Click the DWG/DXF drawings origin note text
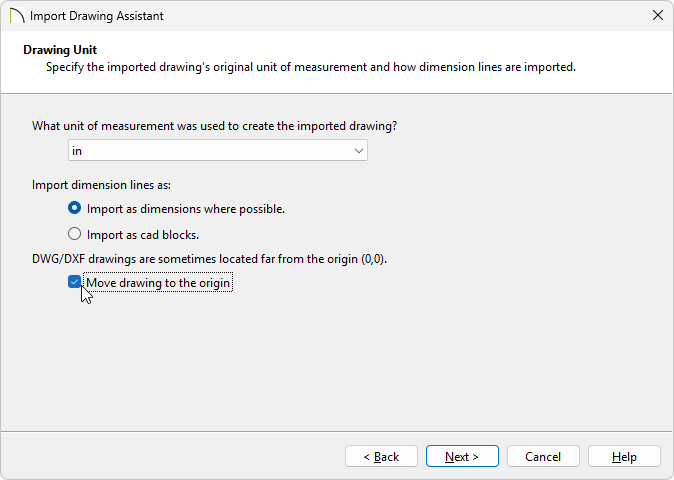The height and width of the screenshot is (480, 674). [209, 259]
